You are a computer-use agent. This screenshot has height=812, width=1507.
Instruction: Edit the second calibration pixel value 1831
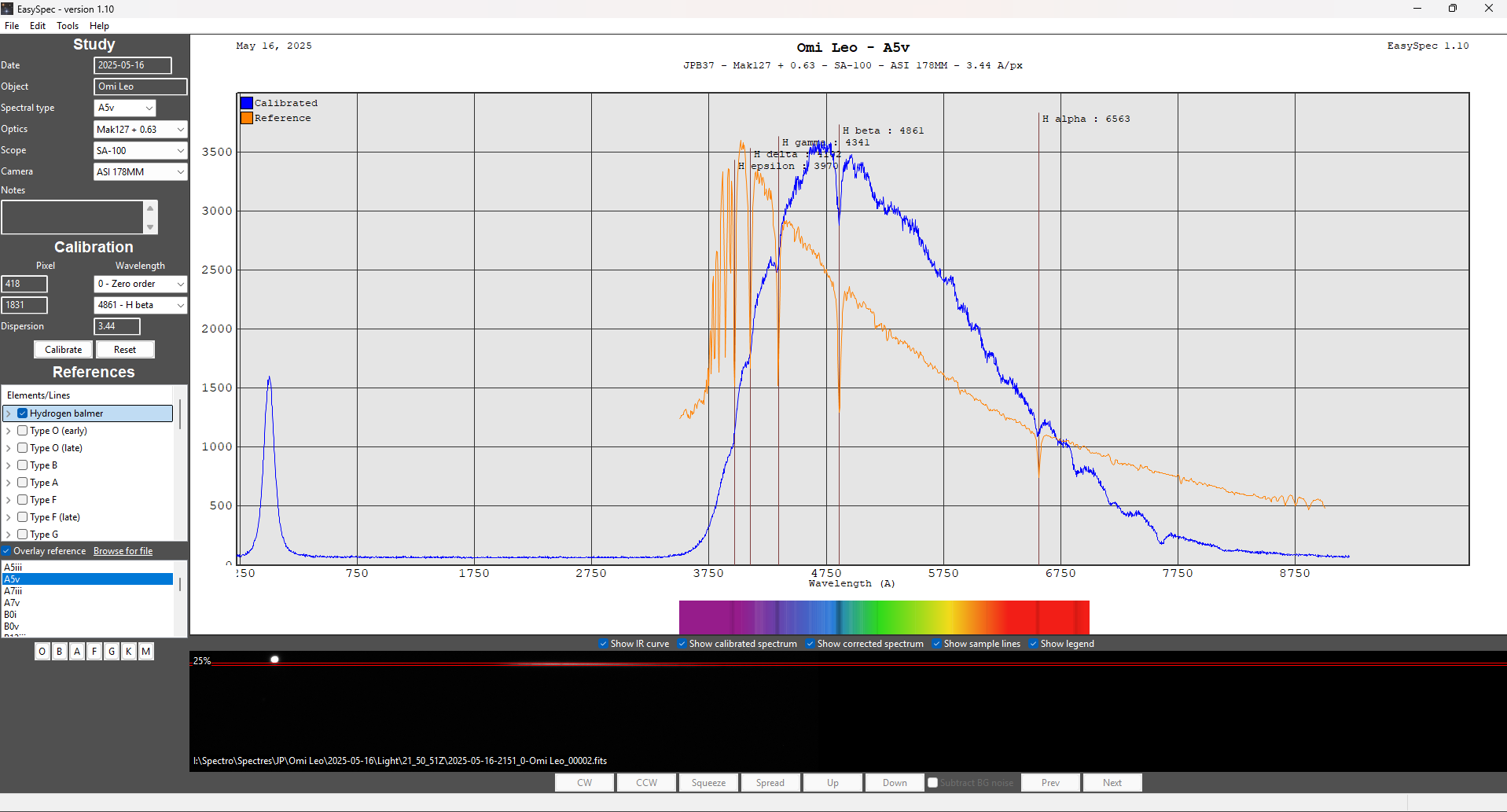point(24,305)
